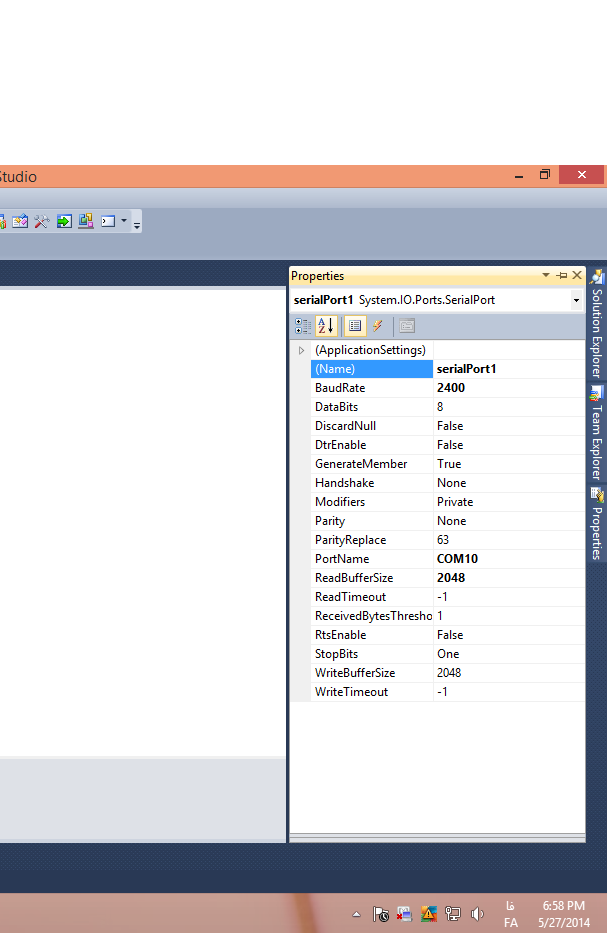Click the StopBits One value
This screenshot has height=935, width=607.
coord(448,654)
